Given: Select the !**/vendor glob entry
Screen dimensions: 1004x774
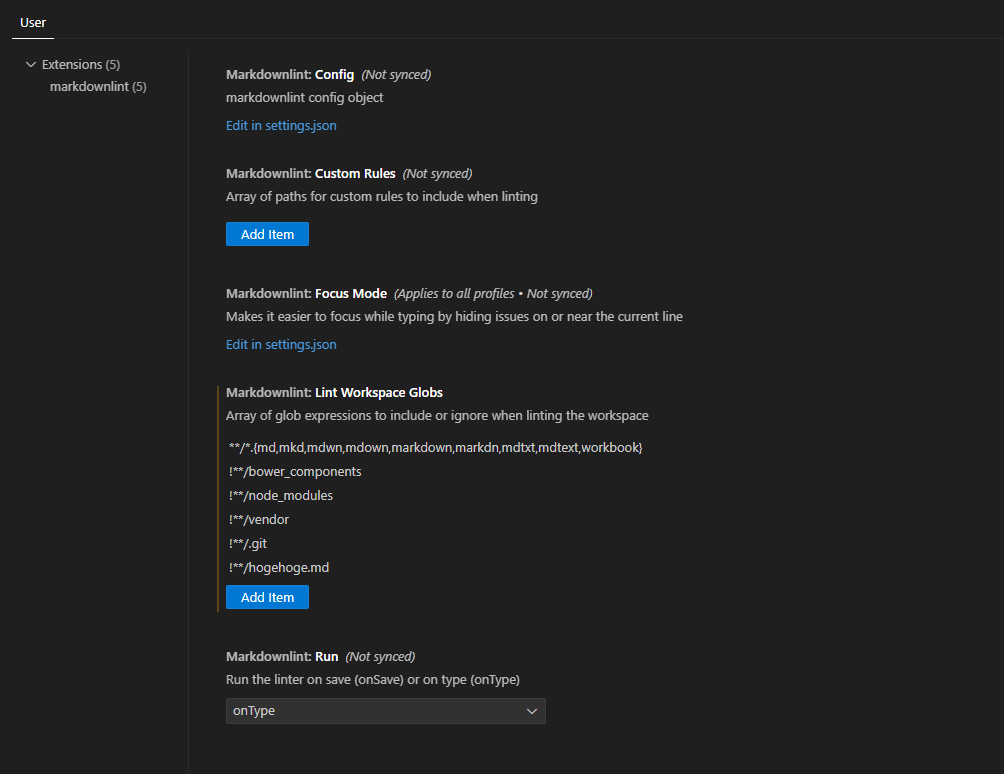Looking at the screenshot, I should [x=259, y=520].
